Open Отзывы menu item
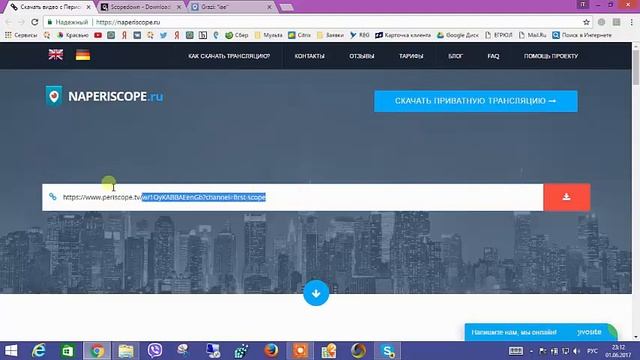The height and width of the screenshot is (360, 640). [x=362, y=56]
